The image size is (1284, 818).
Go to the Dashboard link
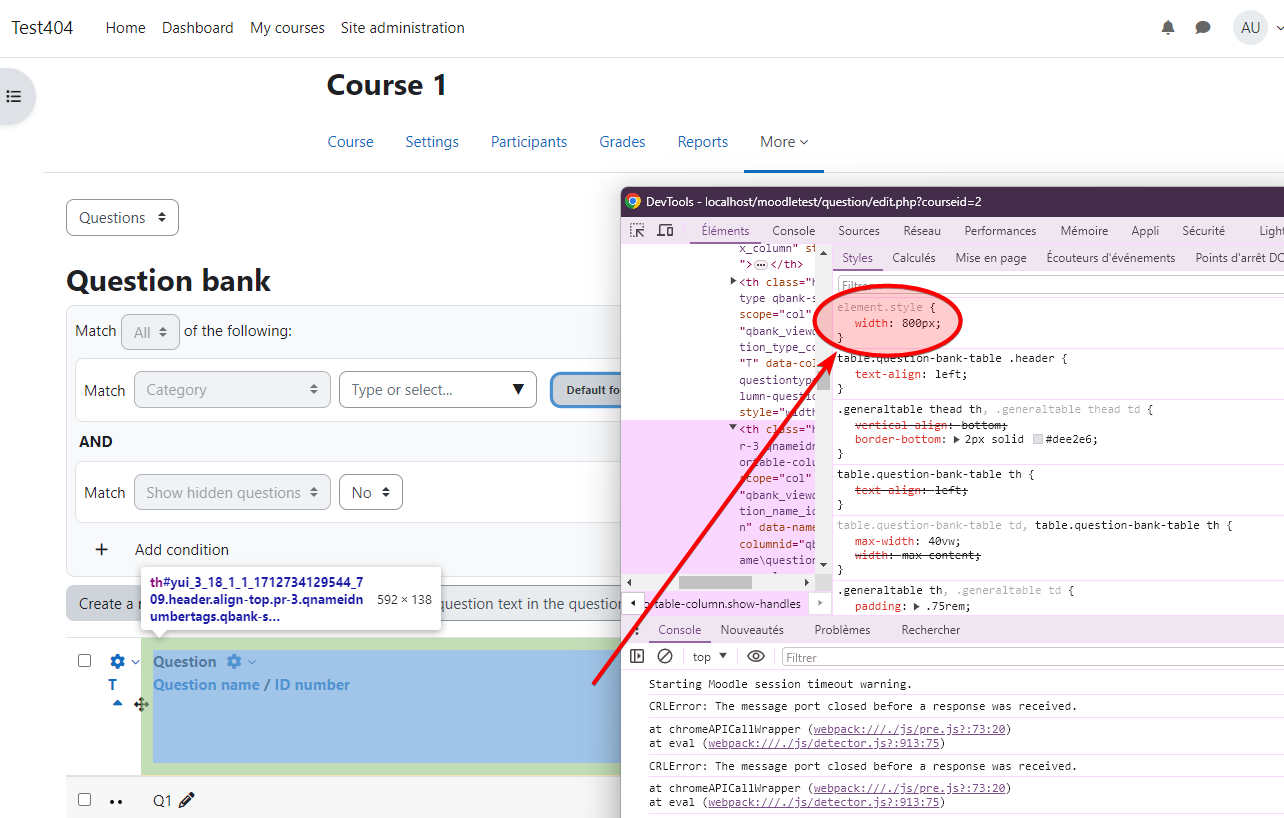click(197, 28)
